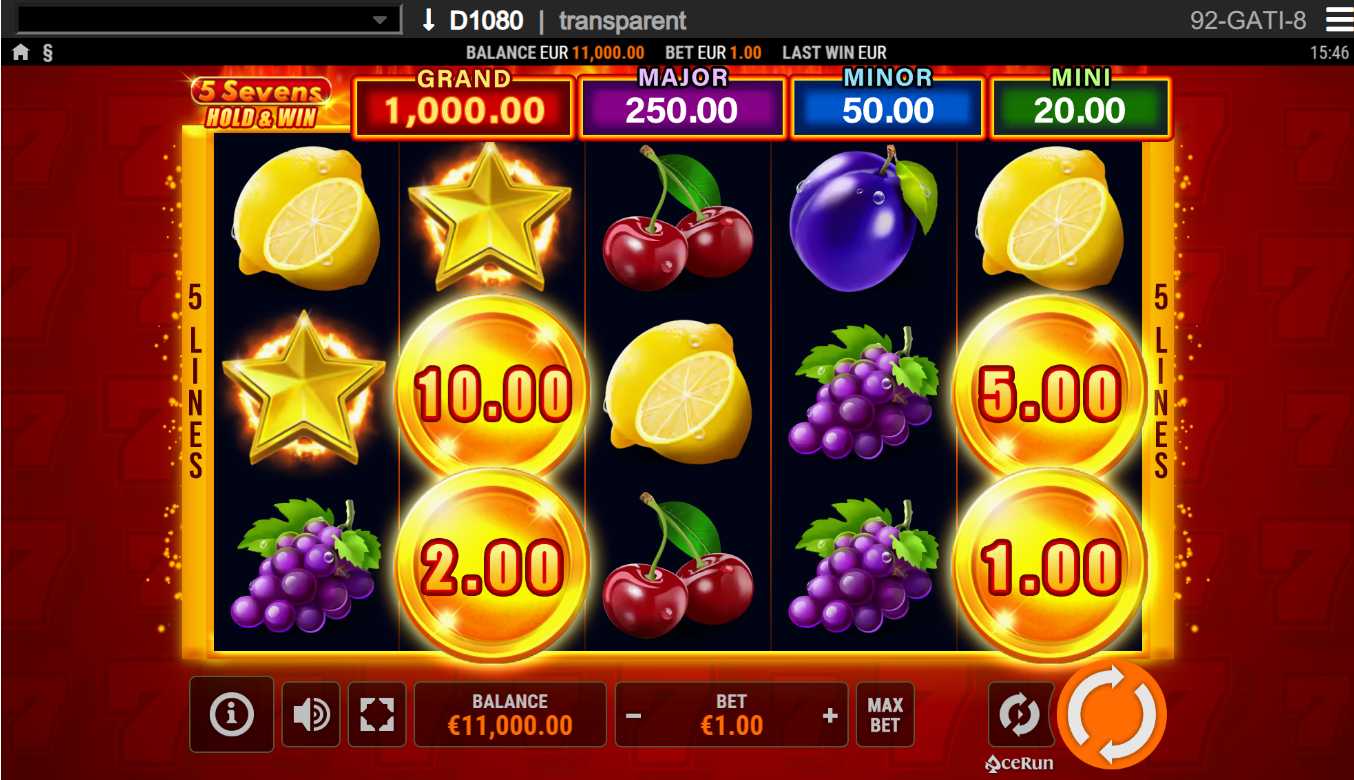Open the hamburger menu
1354x780 pixels.
(x=1338, y=19)
